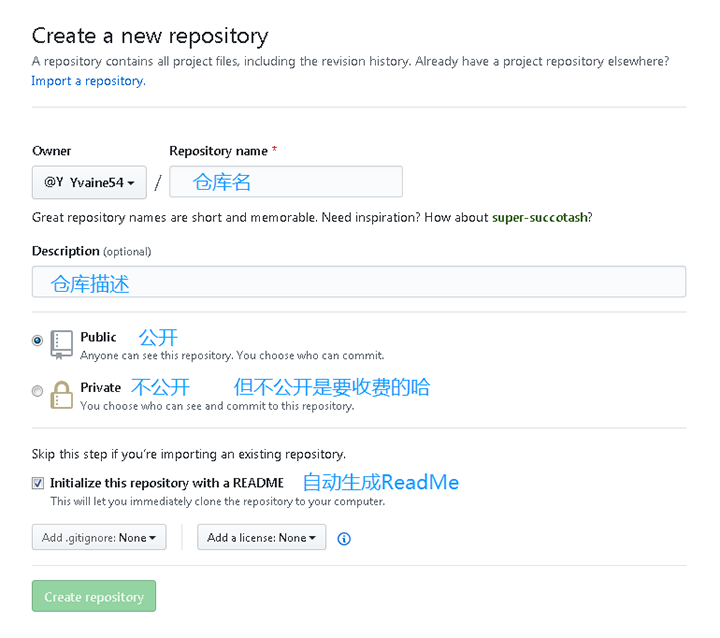Open the Import a repository link
The width and height of the screenshot is (720, 638).
88,81
